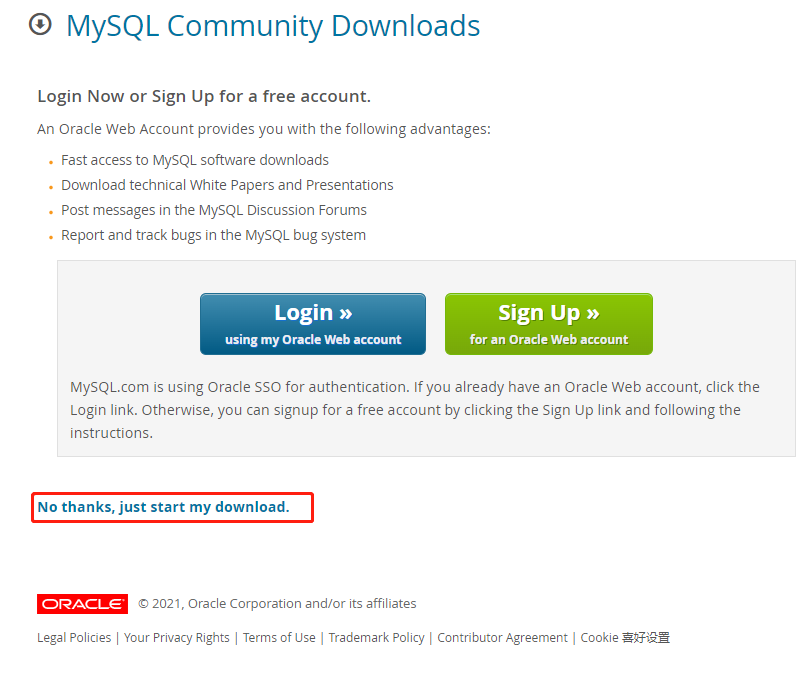
Task: Click the Oracle Corporation copyright notice text
Action: click(x=277, y=603)
